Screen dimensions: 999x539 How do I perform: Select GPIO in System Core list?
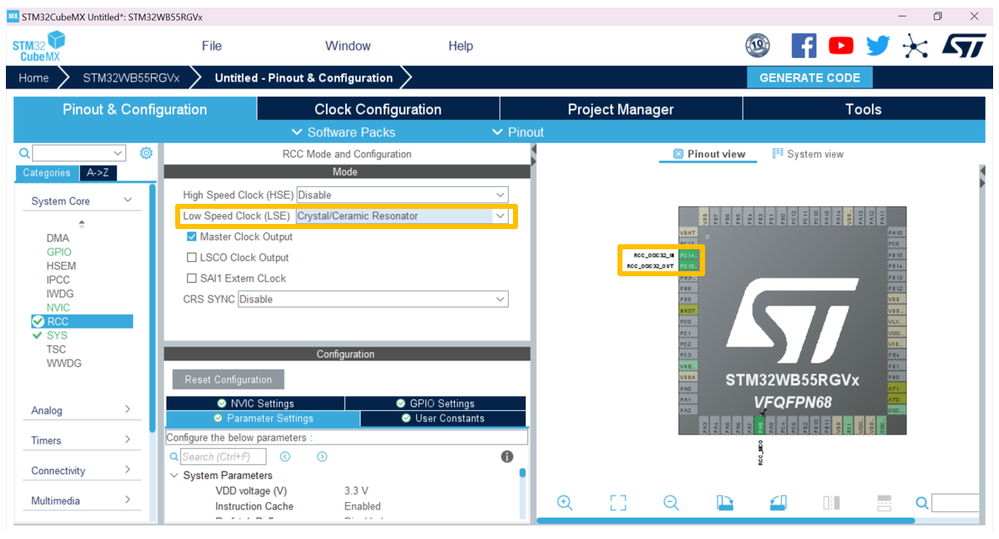point(59,252)
